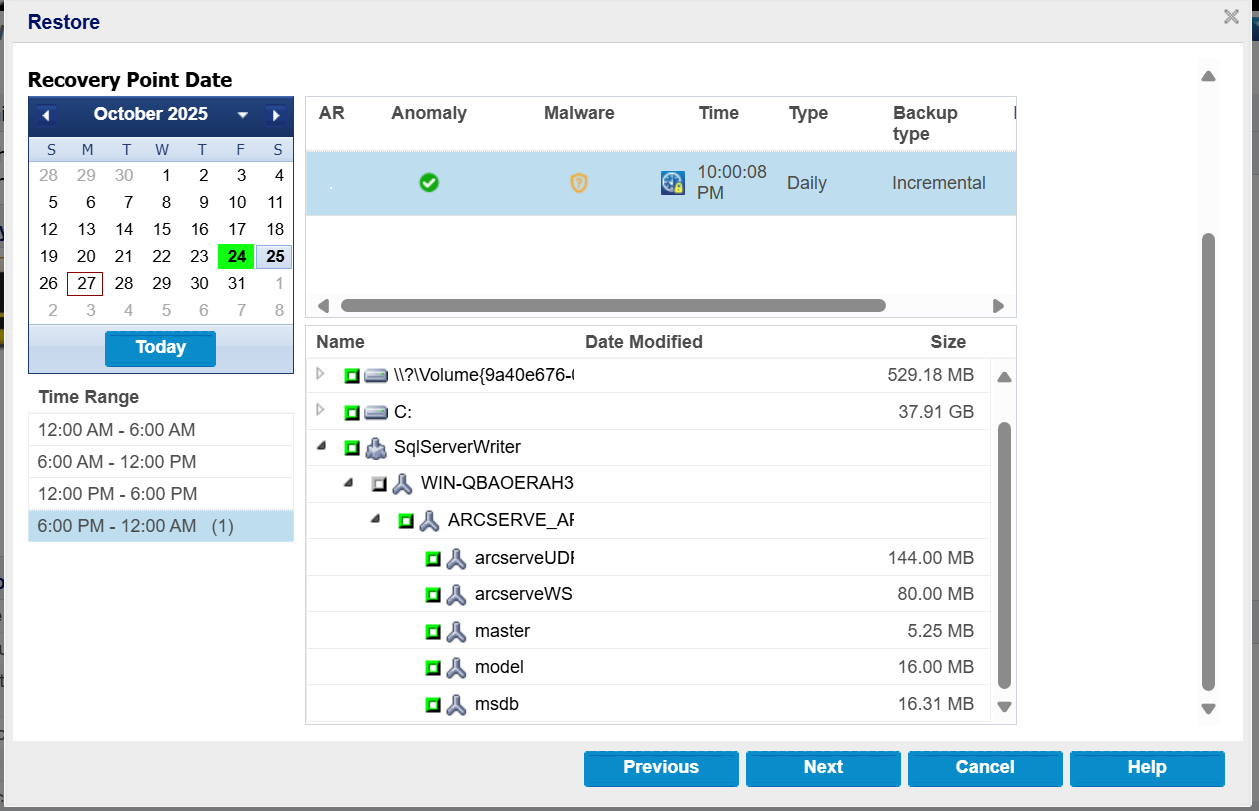Click the Today button in calendar
Viewport: 1259px width, 811px height.
point(160,348)
